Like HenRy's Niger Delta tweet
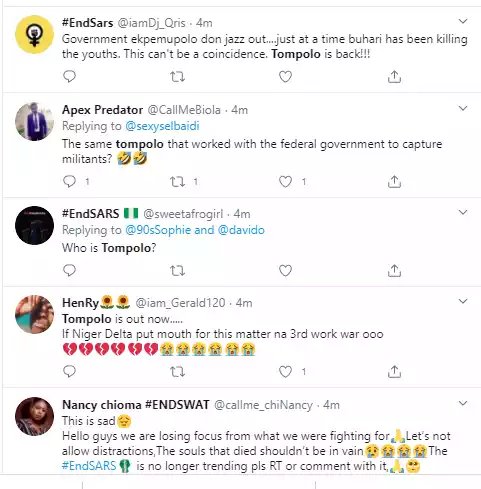Screen dimensions: 481x489 [x=285, y=372]
